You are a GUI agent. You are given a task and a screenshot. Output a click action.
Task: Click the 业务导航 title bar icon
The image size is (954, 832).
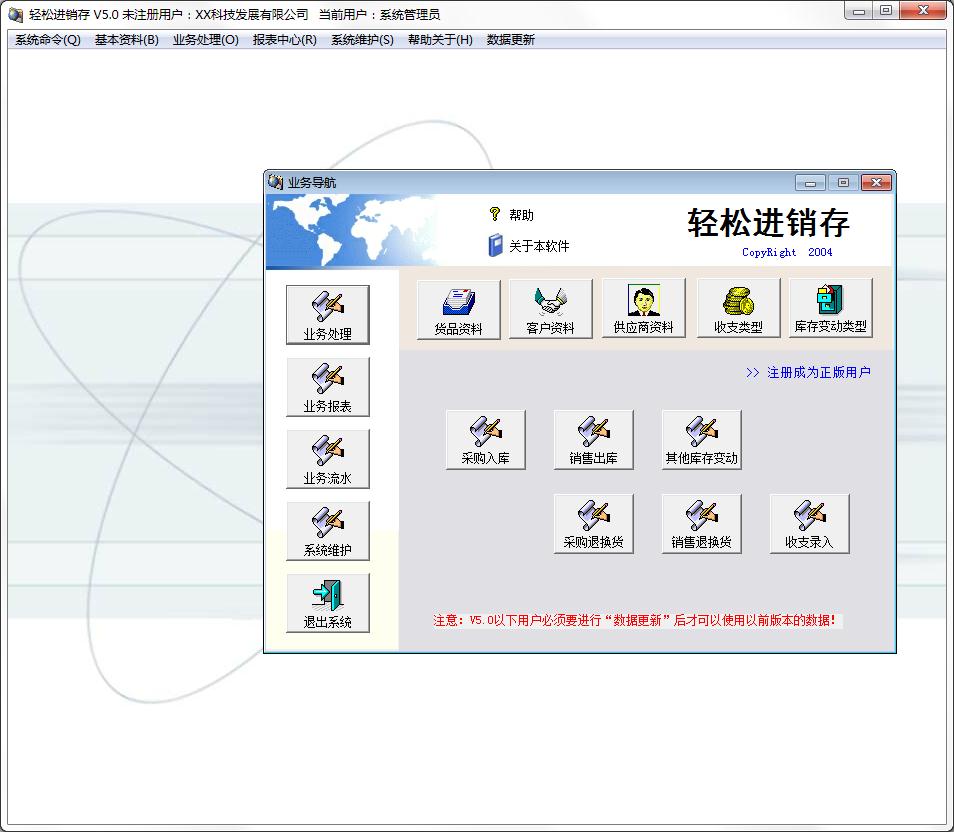tap(276, 182)
